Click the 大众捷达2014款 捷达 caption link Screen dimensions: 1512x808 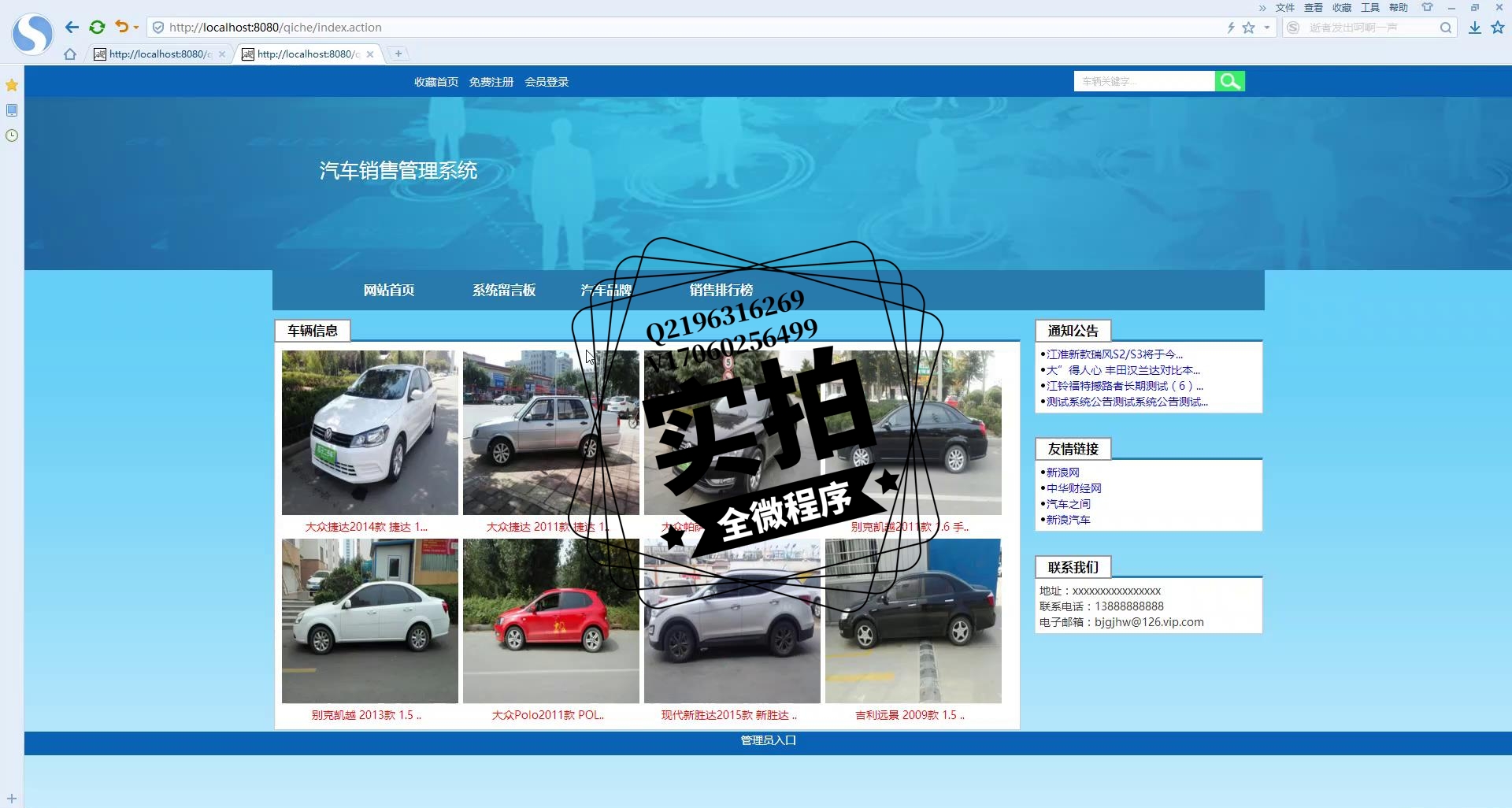point(366,527)
